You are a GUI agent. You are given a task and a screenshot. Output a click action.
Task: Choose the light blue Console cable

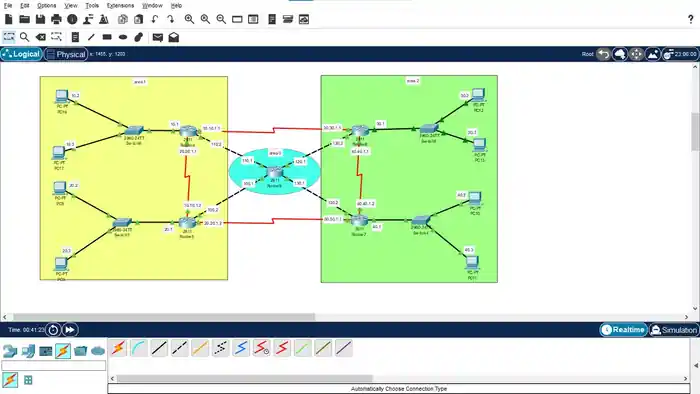pyautogui.click(x=139, y=348)
